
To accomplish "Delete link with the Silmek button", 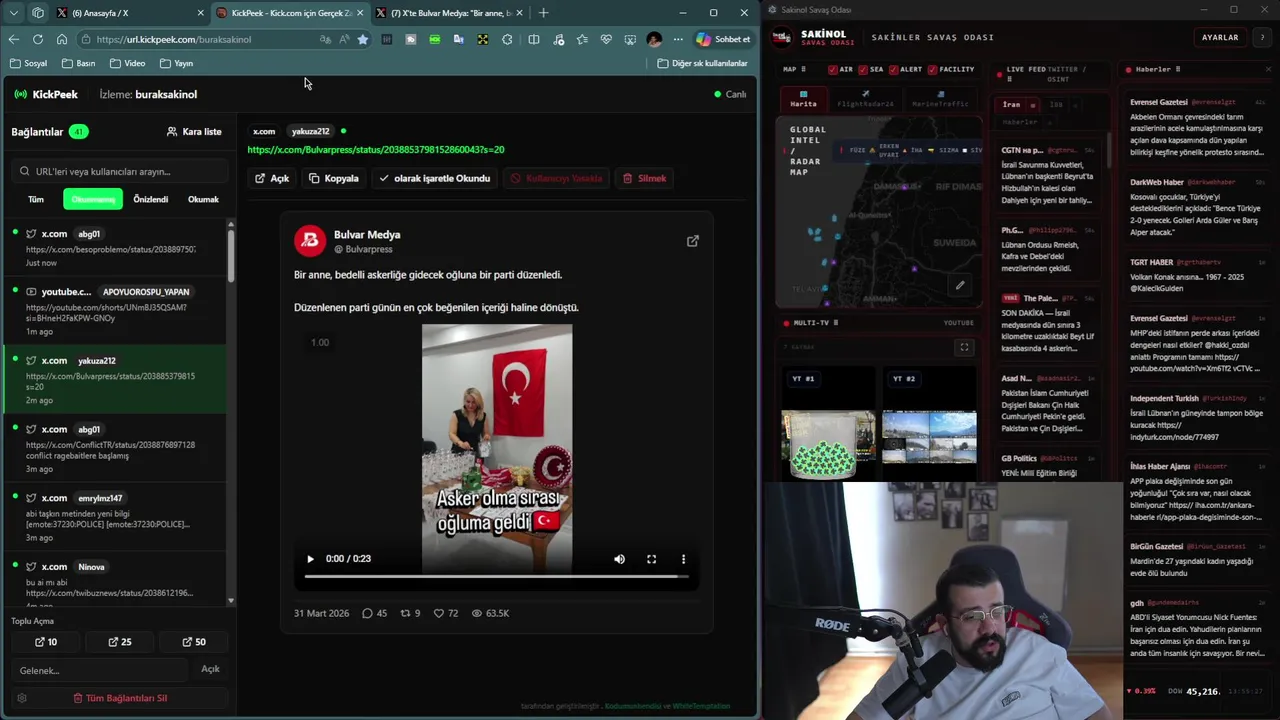I will pos(644,178).
